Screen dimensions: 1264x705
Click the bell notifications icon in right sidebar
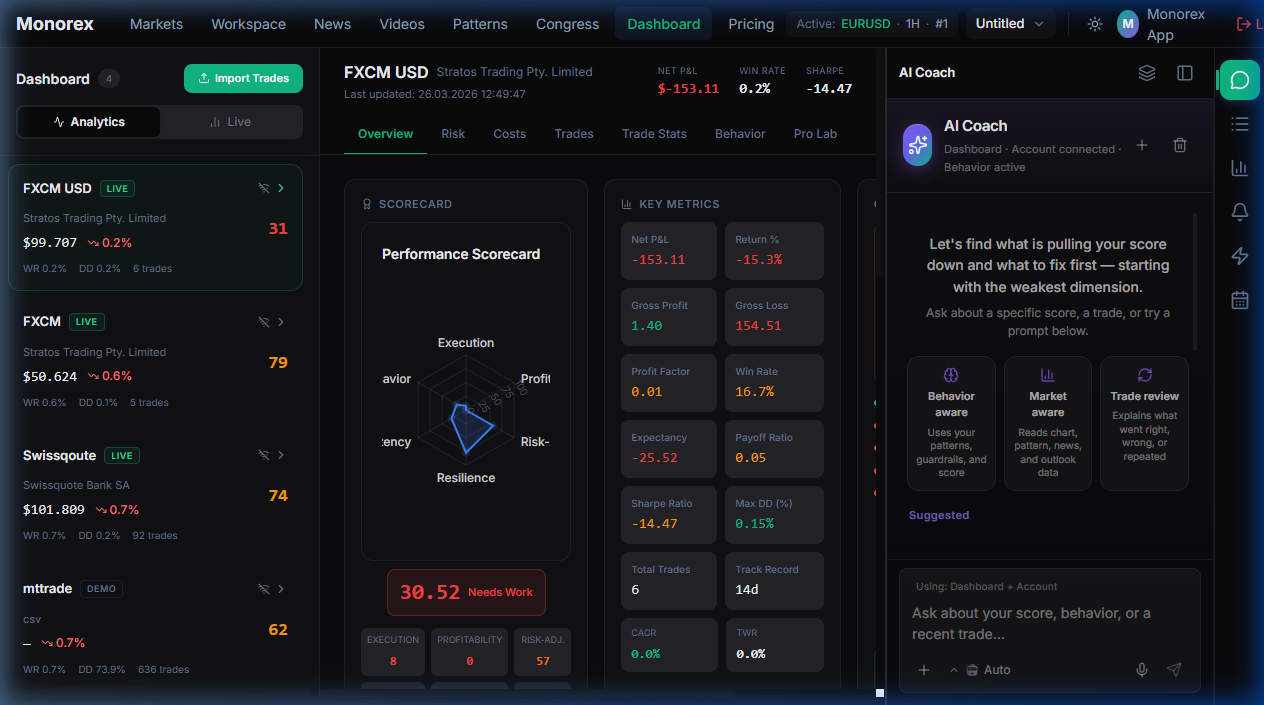[x=1240, y=212]
